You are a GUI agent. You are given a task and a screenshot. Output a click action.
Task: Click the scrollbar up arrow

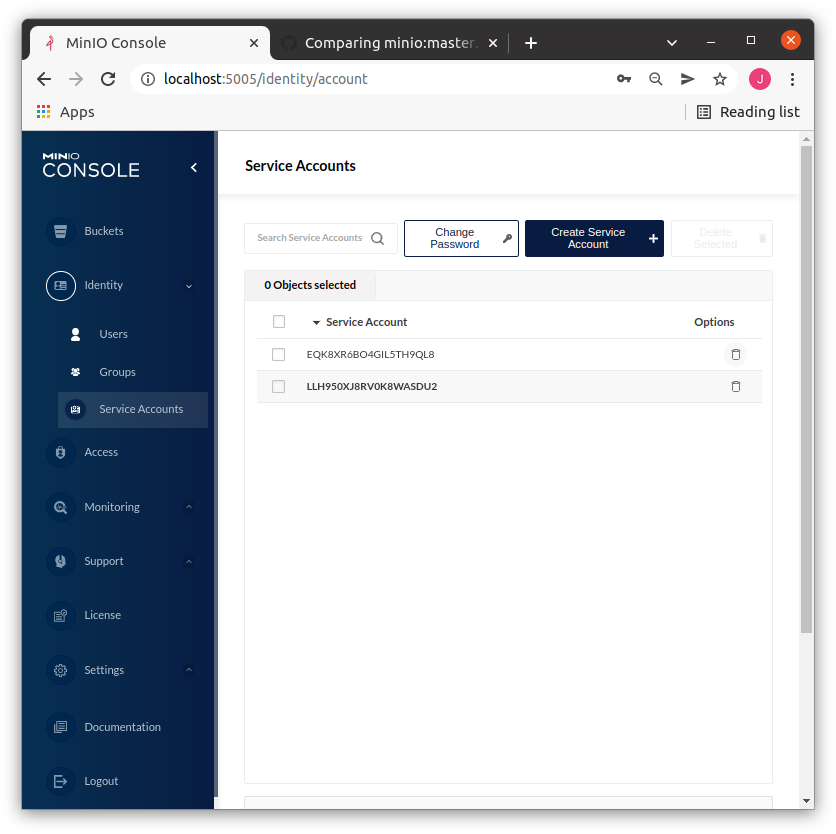click(806, 139)
